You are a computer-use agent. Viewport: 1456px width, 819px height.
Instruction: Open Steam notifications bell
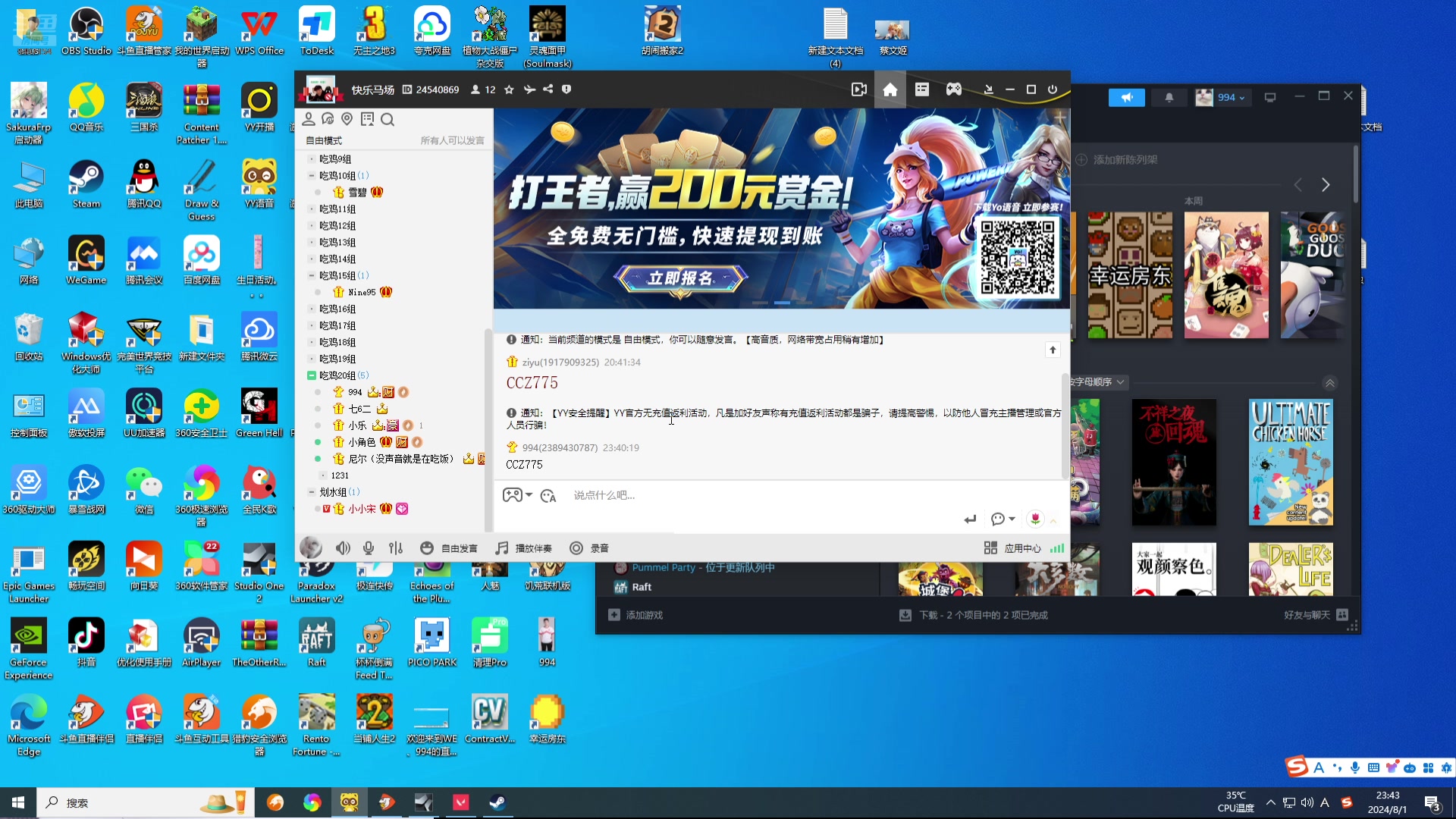(x=1169, y=97)
